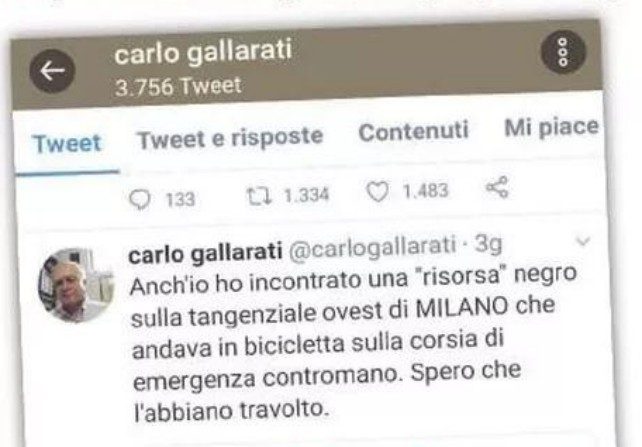Open the tweet via 3g timestamp

[x=488, y=244]
